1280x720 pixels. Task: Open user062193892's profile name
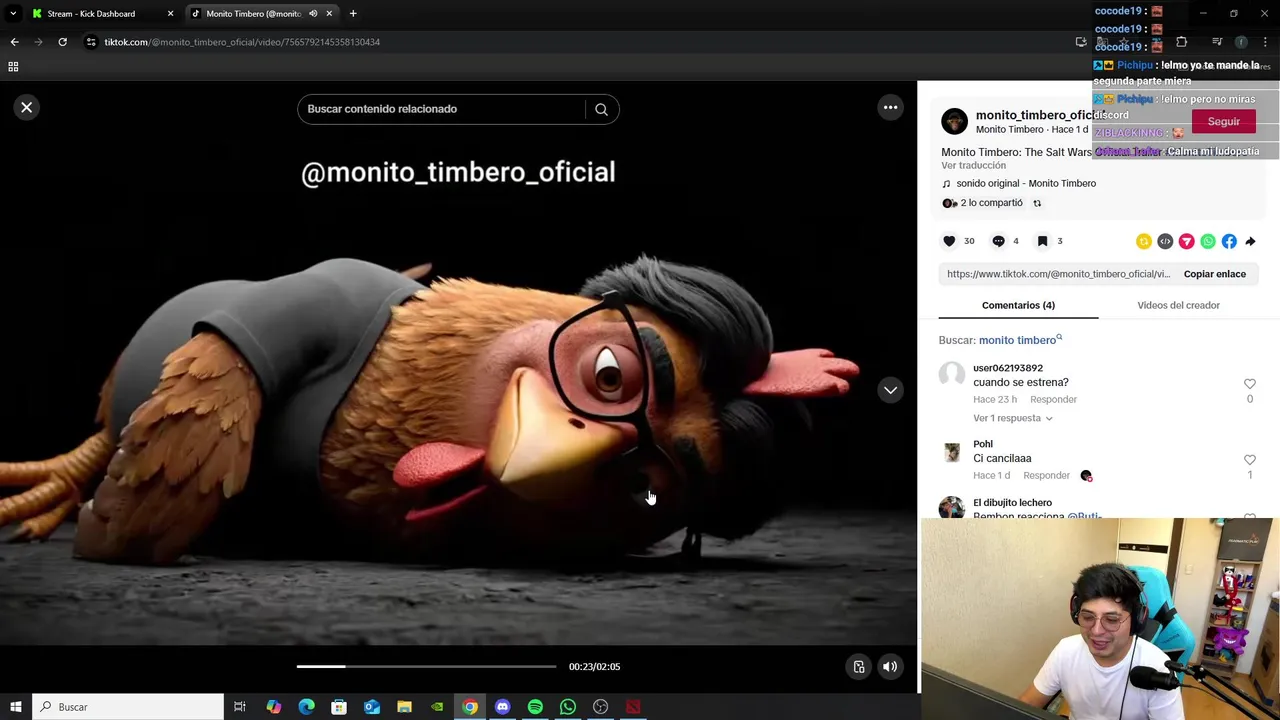[x=1008, y=368]
